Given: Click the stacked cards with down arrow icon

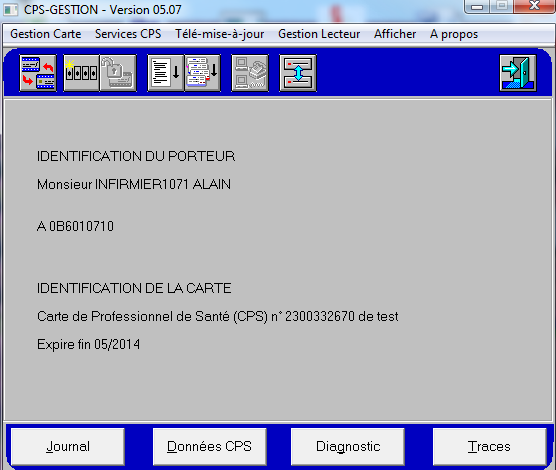Looking at the screenshot, I should [x=202, y=73].
